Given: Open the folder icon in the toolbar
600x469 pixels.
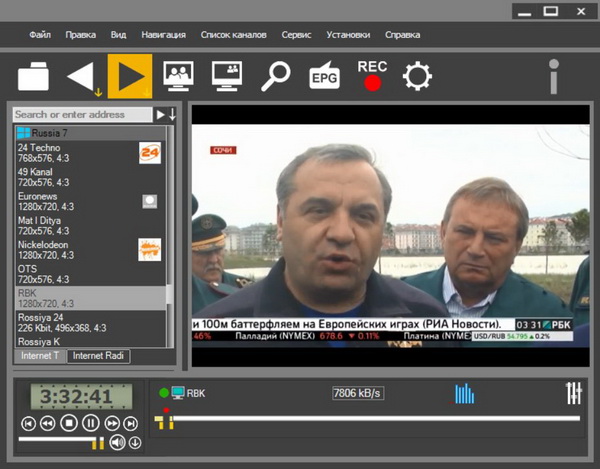Looking at the screenshot, I should click(x=34, y=76).
